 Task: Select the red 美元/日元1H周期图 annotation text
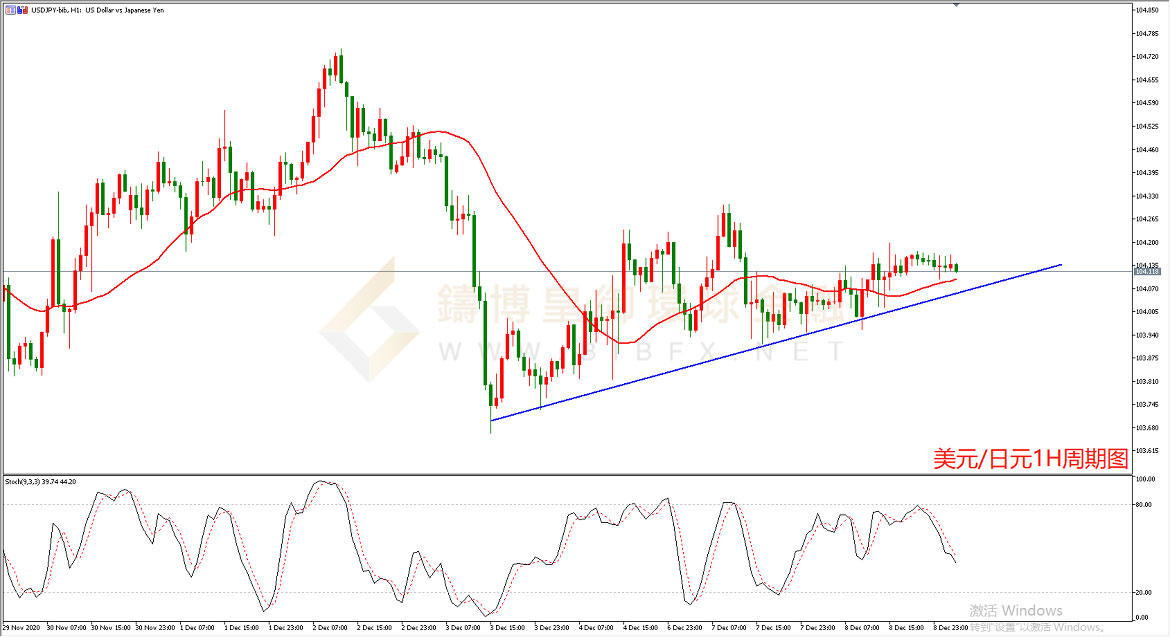tap(1030, 459)
